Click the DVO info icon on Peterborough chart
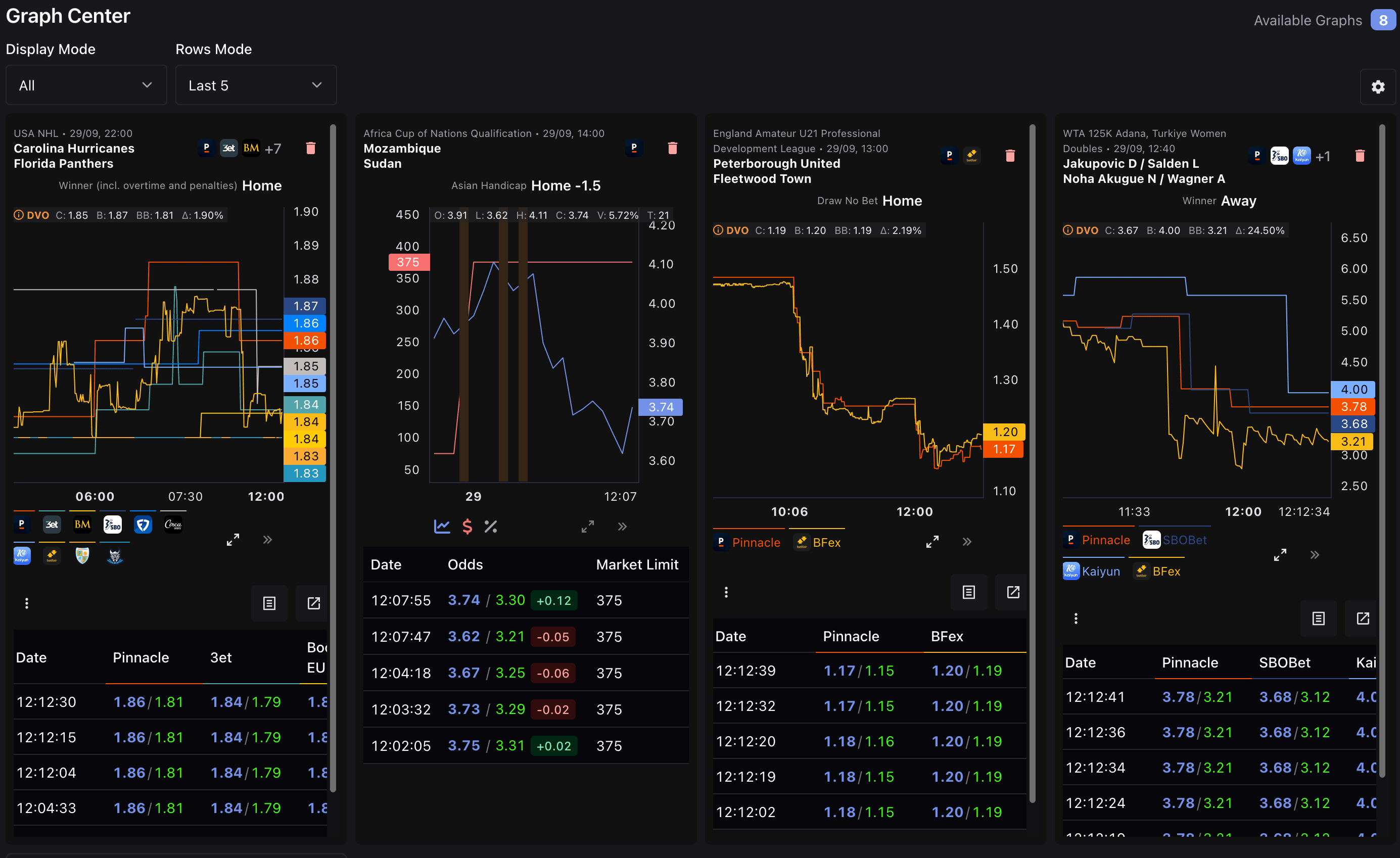Screen dimensions: 1400x858 click(x=718, y=230)
